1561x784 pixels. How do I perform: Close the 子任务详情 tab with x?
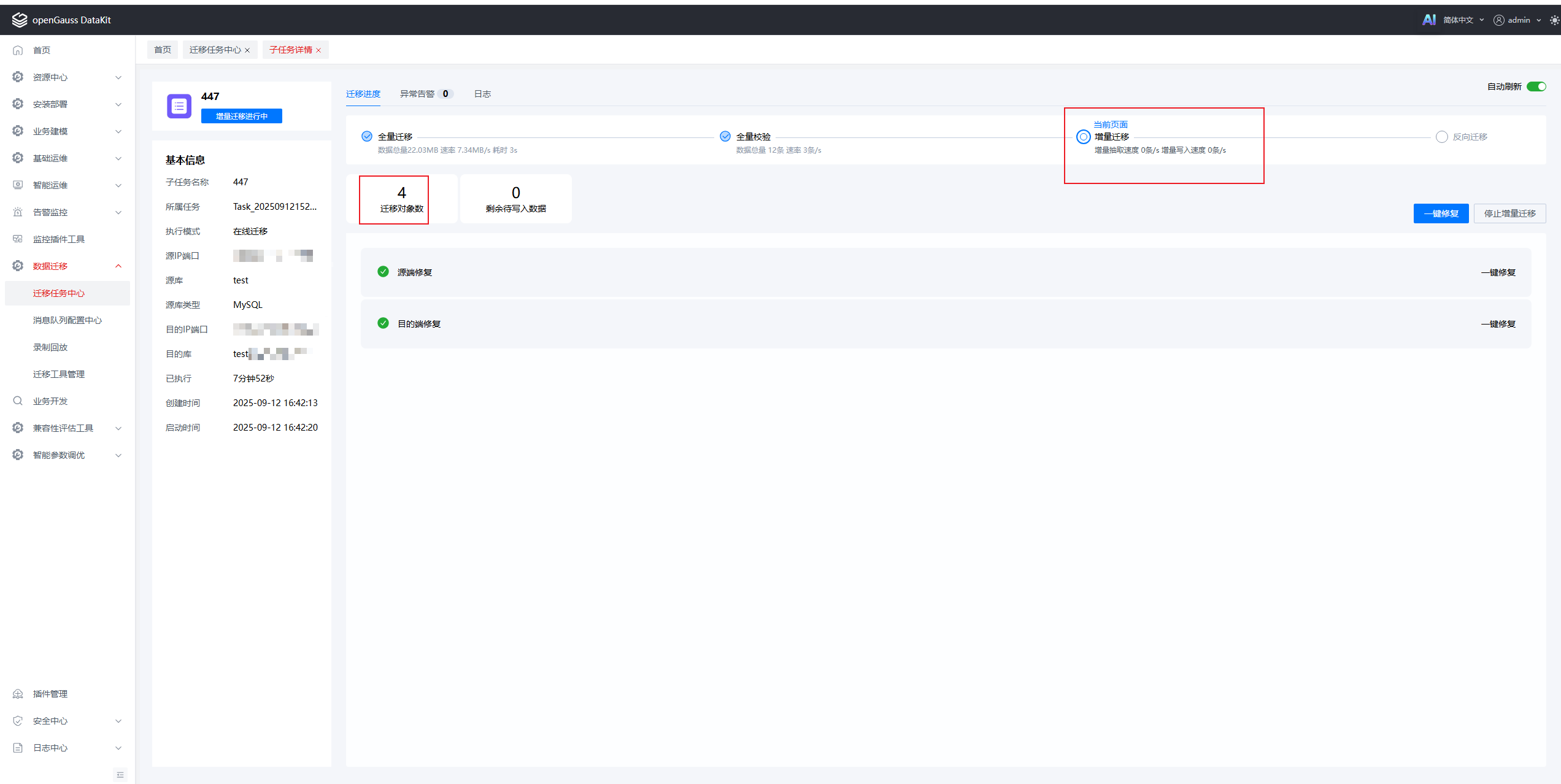tap(318, 50)
